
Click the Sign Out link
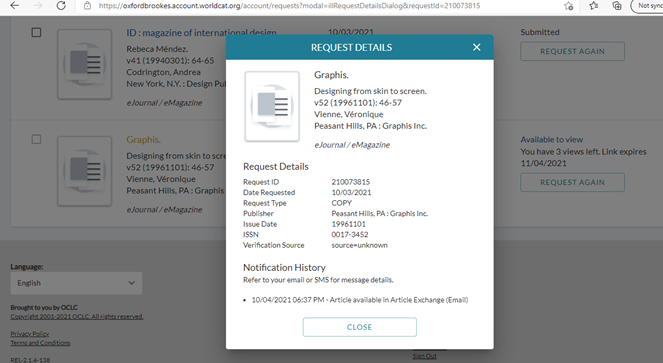[x=424, y=356]
